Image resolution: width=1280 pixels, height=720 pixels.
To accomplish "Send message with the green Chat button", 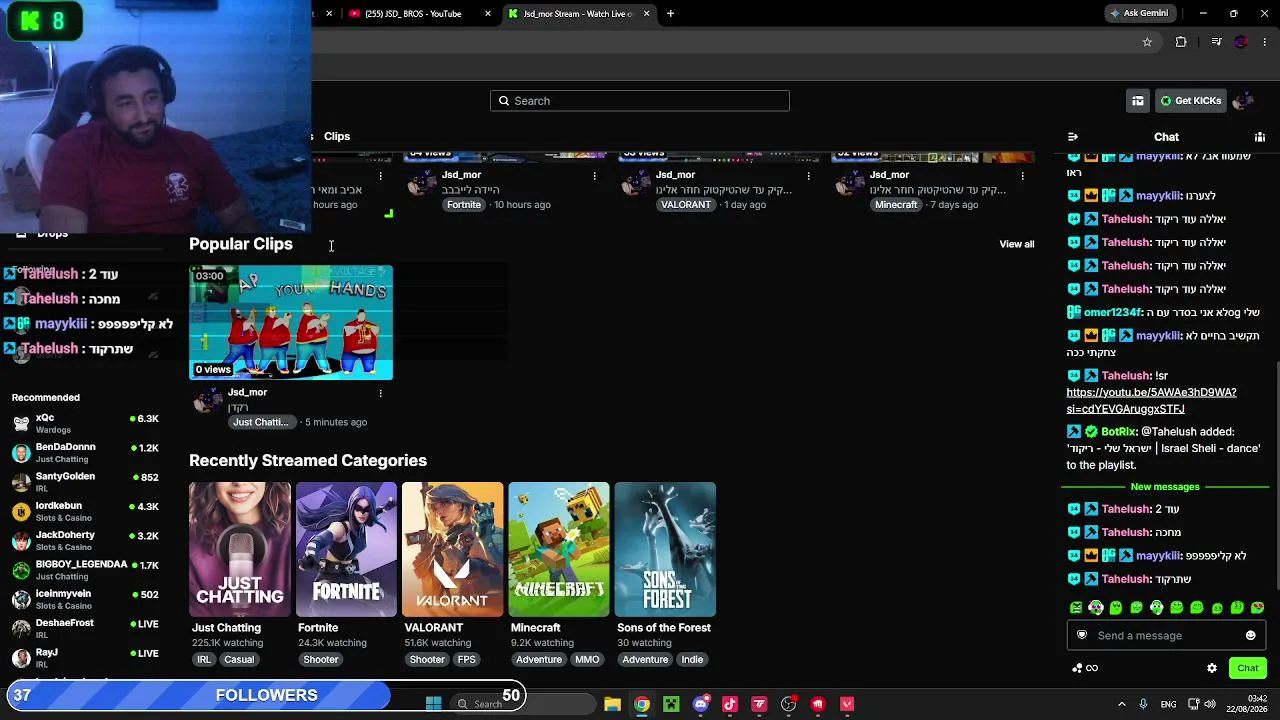I will [1248, 668].
